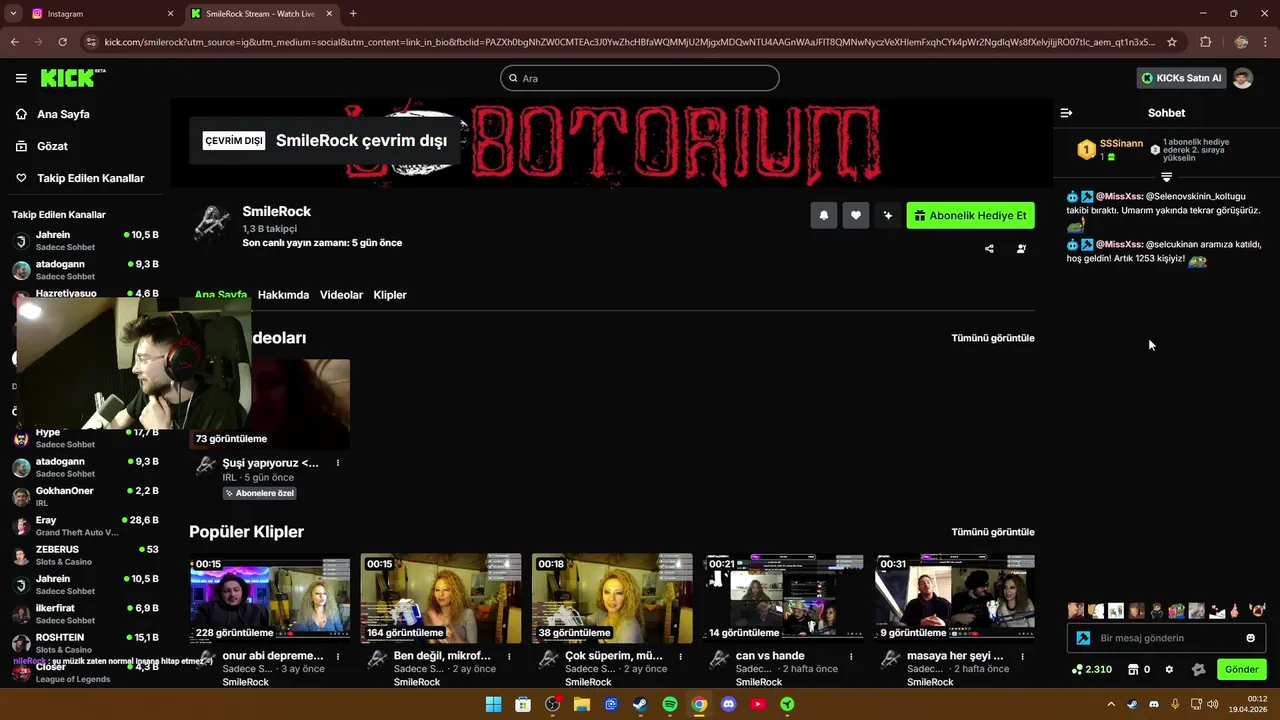Open chat settings gear
The height and width of the screenshot is (720, 1280).
click(1169, 669)
